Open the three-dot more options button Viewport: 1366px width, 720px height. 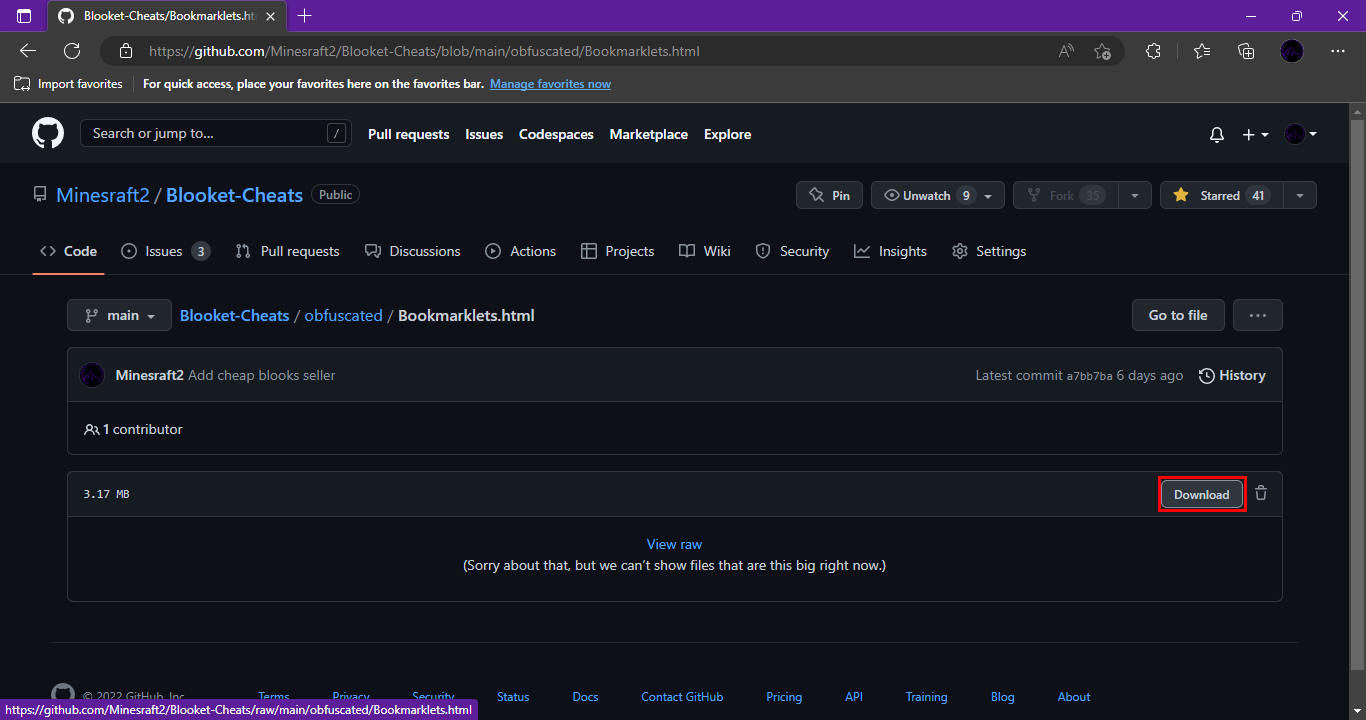(1258, 315)
